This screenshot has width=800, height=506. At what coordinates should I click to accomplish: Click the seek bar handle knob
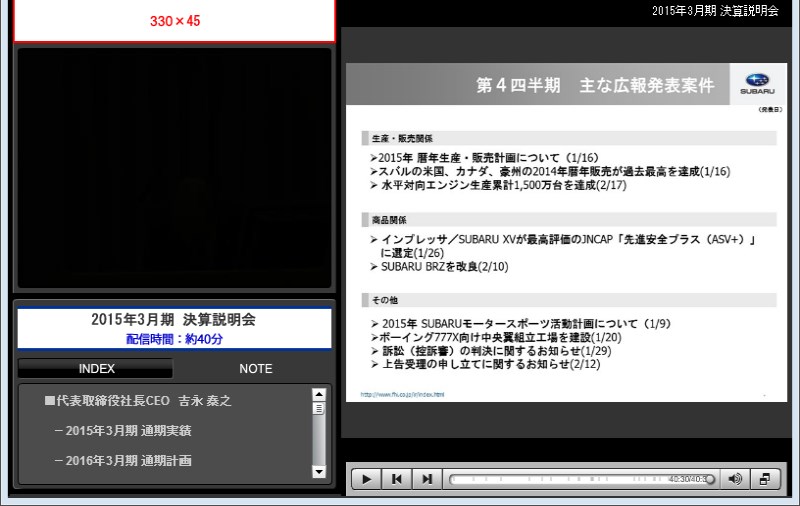(x=710, y=479)
